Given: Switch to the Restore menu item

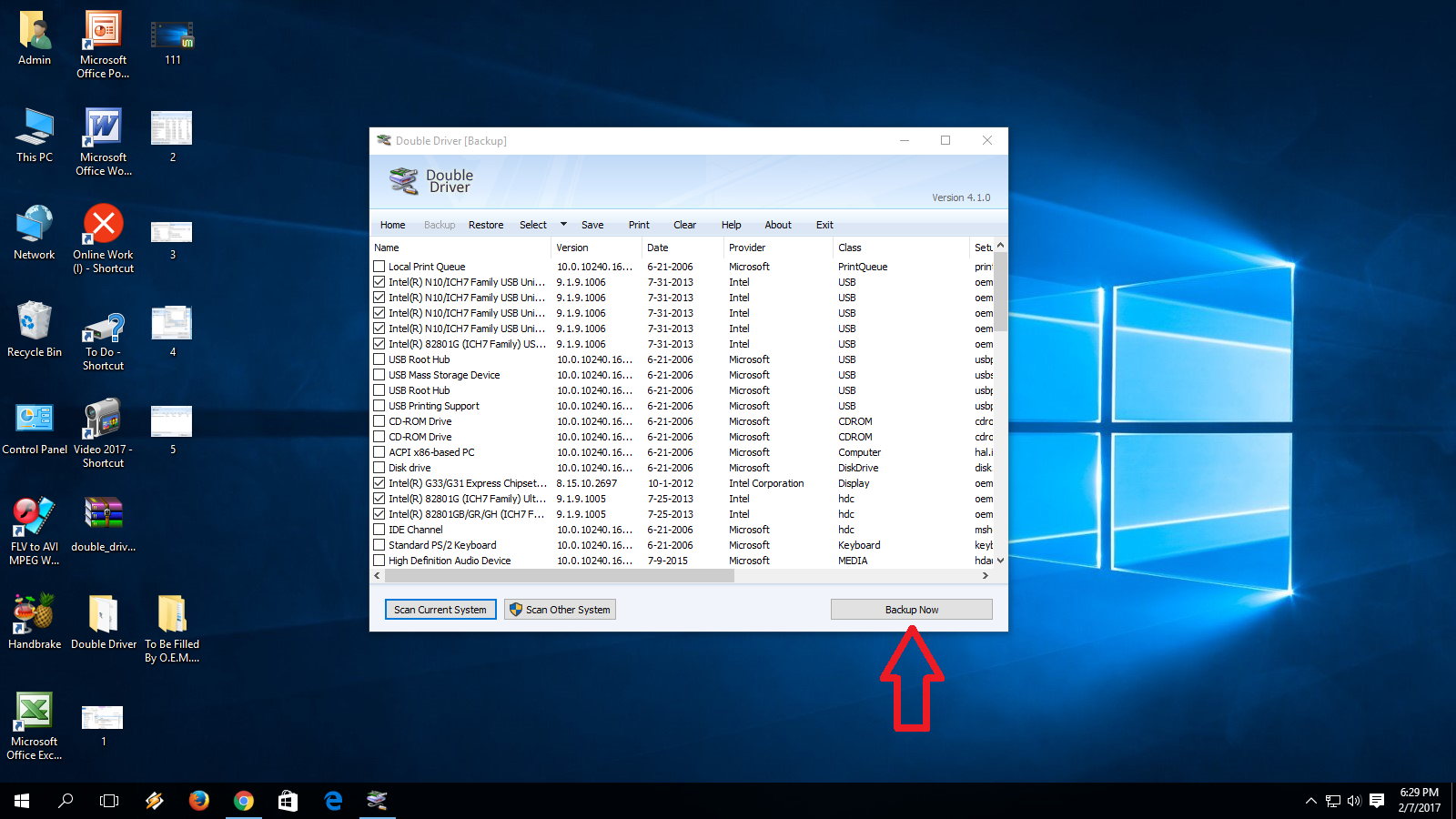Looking at the screenshot, I should point(485,225).
